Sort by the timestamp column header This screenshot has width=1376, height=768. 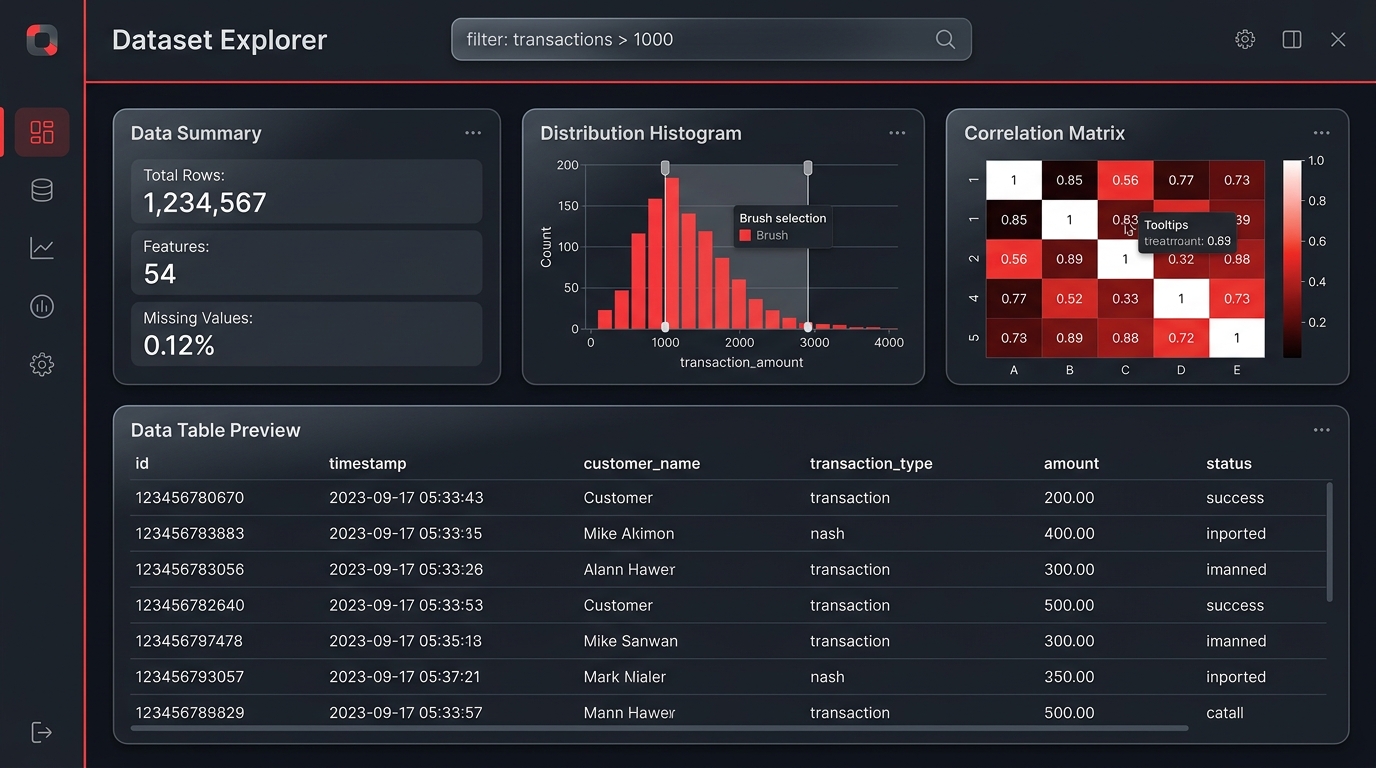(x=367, y=463)
